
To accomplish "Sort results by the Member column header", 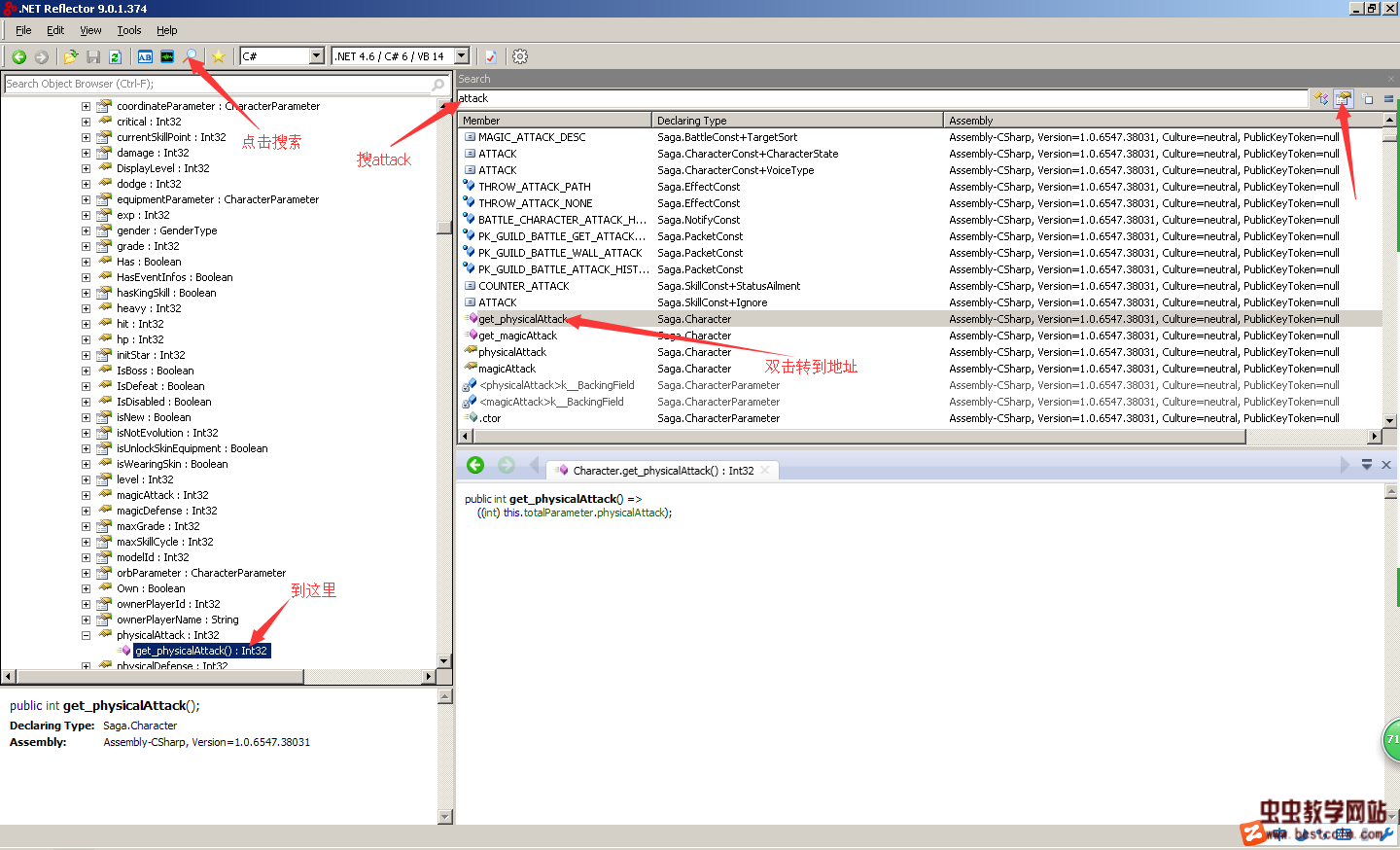I will click(554, 121).
